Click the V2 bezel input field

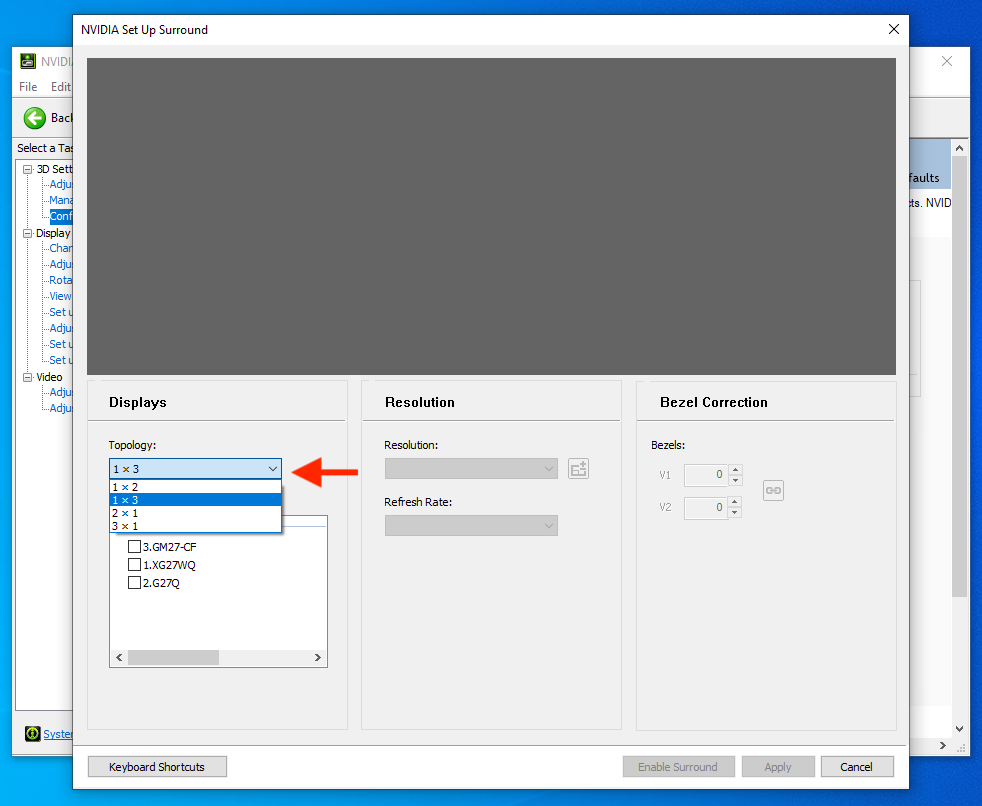point(706,507)
